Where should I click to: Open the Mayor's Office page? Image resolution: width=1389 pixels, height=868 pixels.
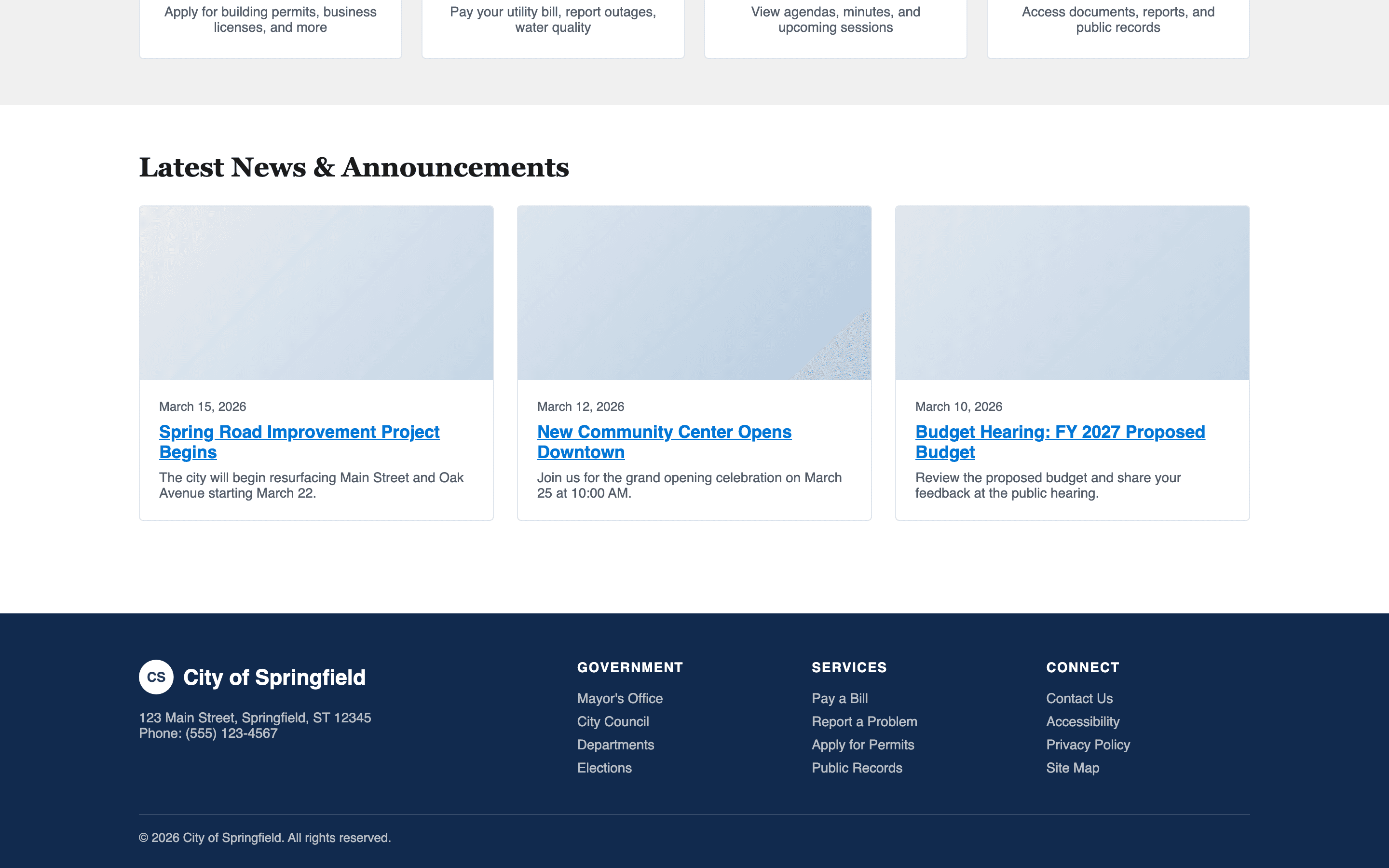(619, 698)
